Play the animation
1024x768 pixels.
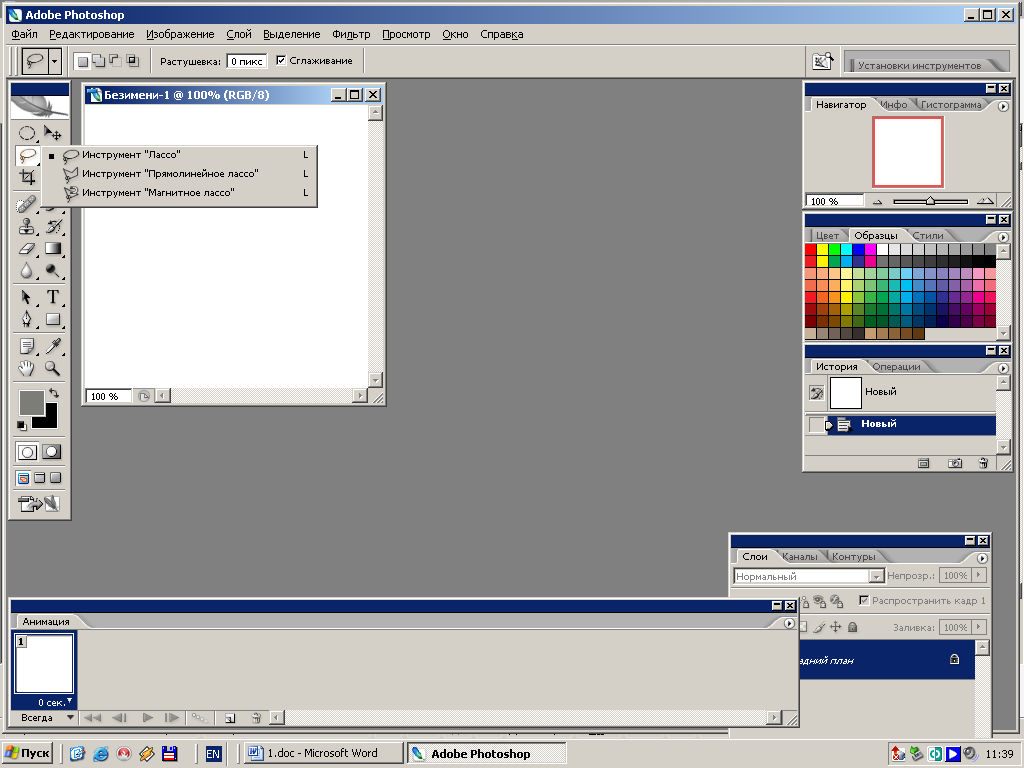(x=148, y=717)
